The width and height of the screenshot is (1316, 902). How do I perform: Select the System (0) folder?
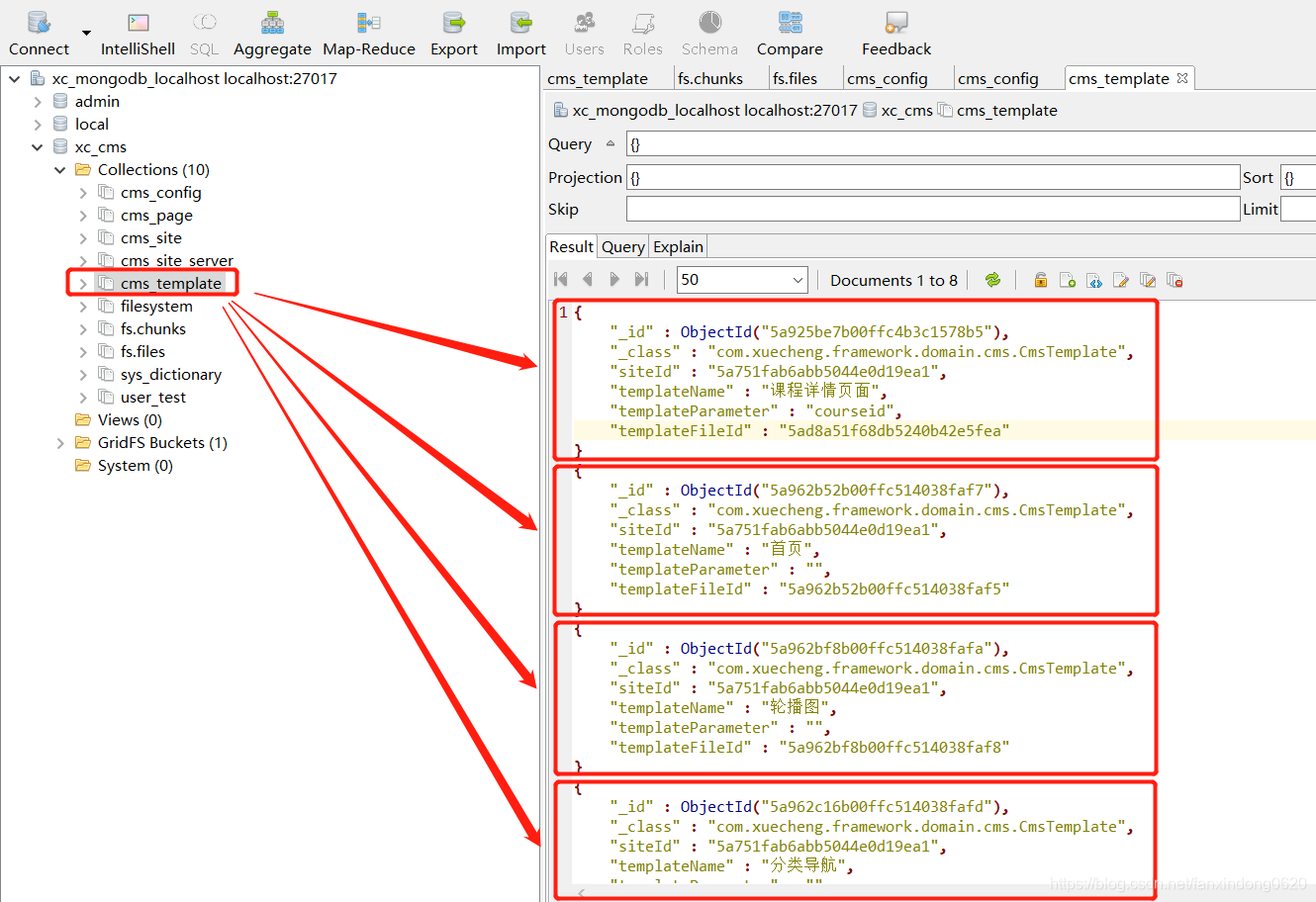point(136,465)
